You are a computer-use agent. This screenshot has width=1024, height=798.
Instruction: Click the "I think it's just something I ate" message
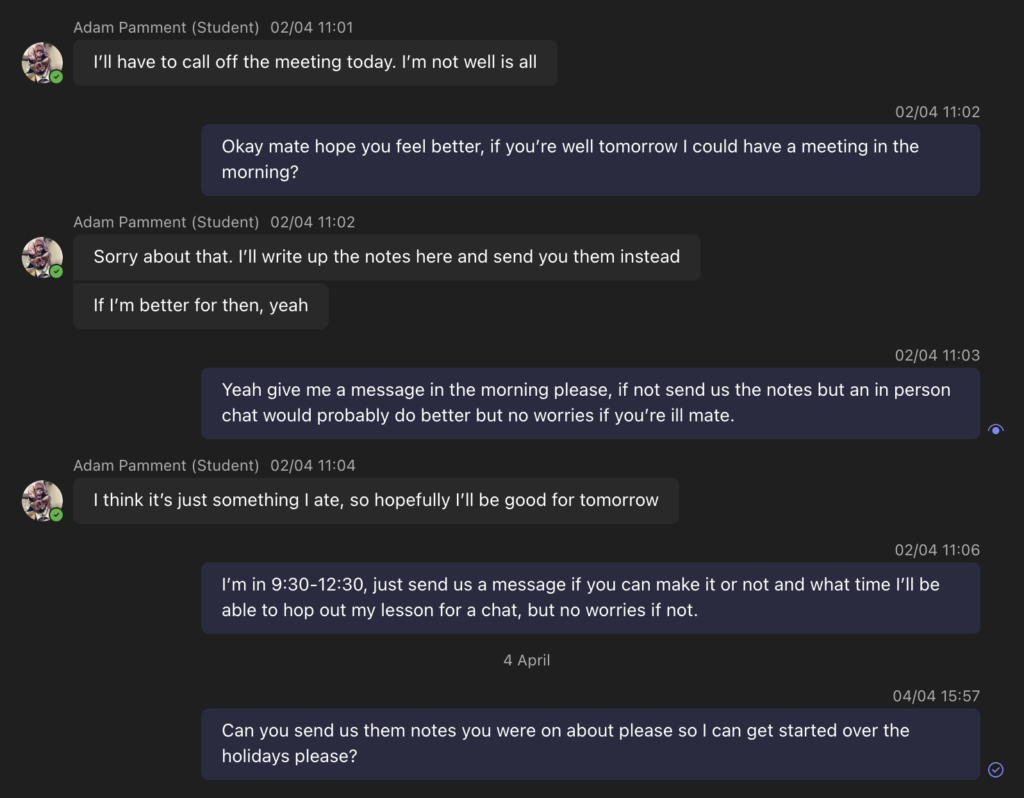(x=376, y=500)
